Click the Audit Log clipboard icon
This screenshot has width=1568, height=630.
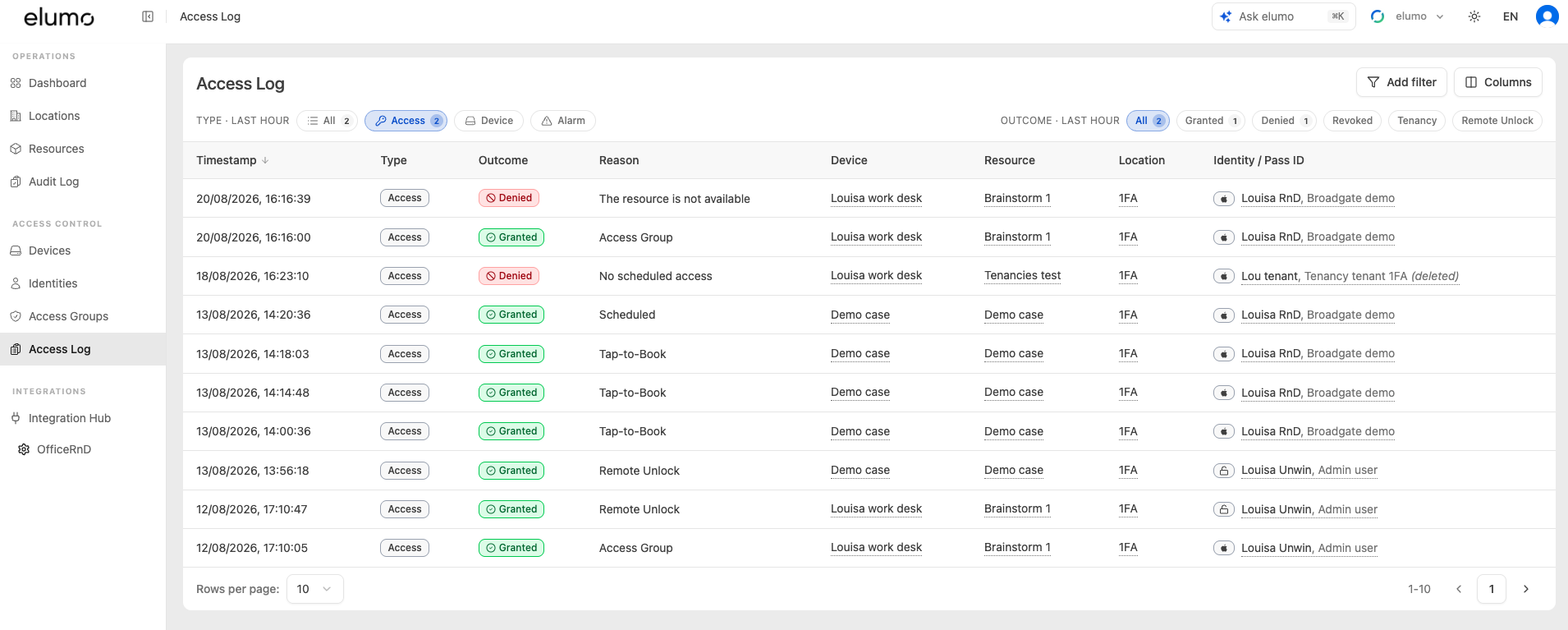click(x=16, y=182)
